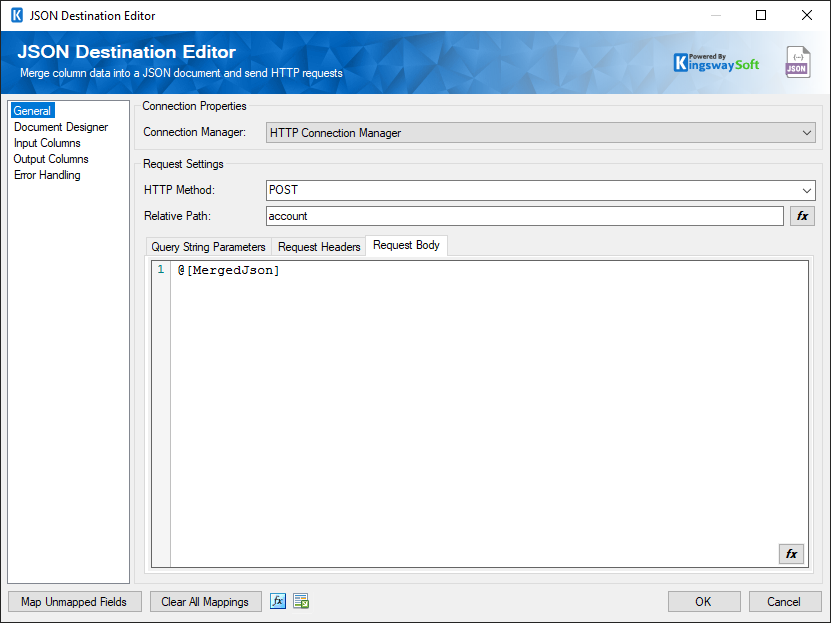Confirm settings with the OK button
Screen dimensions: 831x623
click(704, 601)
